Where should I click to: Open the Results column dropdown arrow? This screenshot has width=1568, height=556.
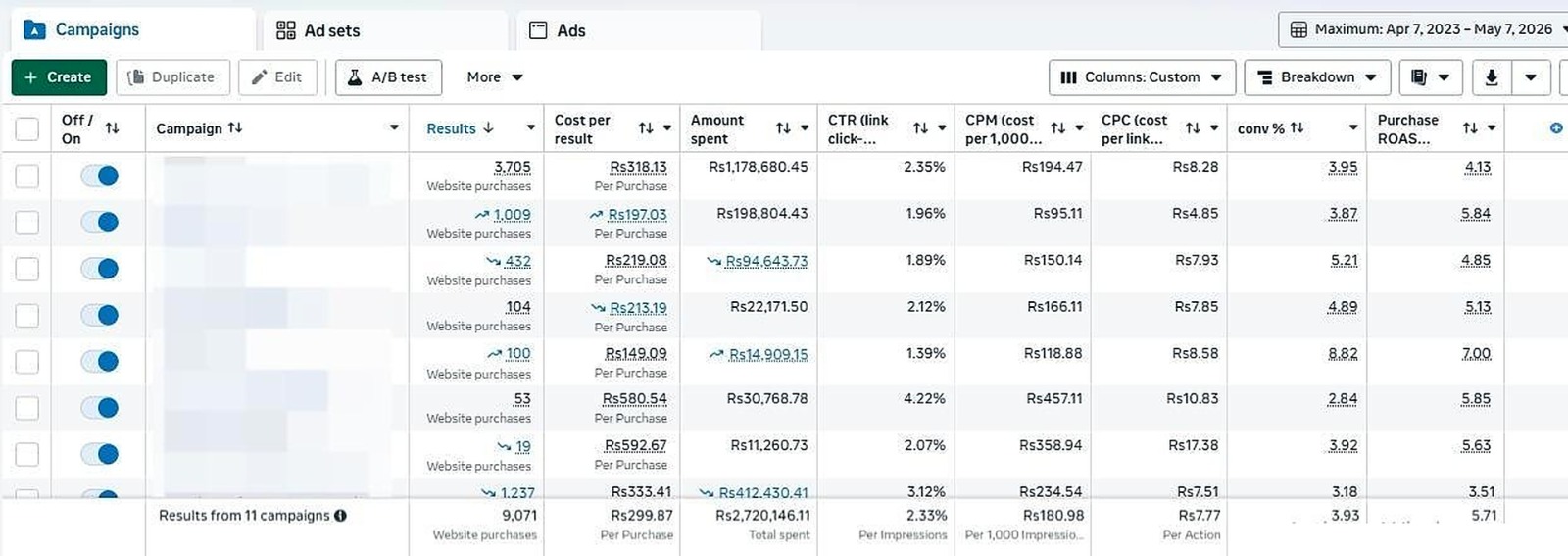(x=531, y=128)
